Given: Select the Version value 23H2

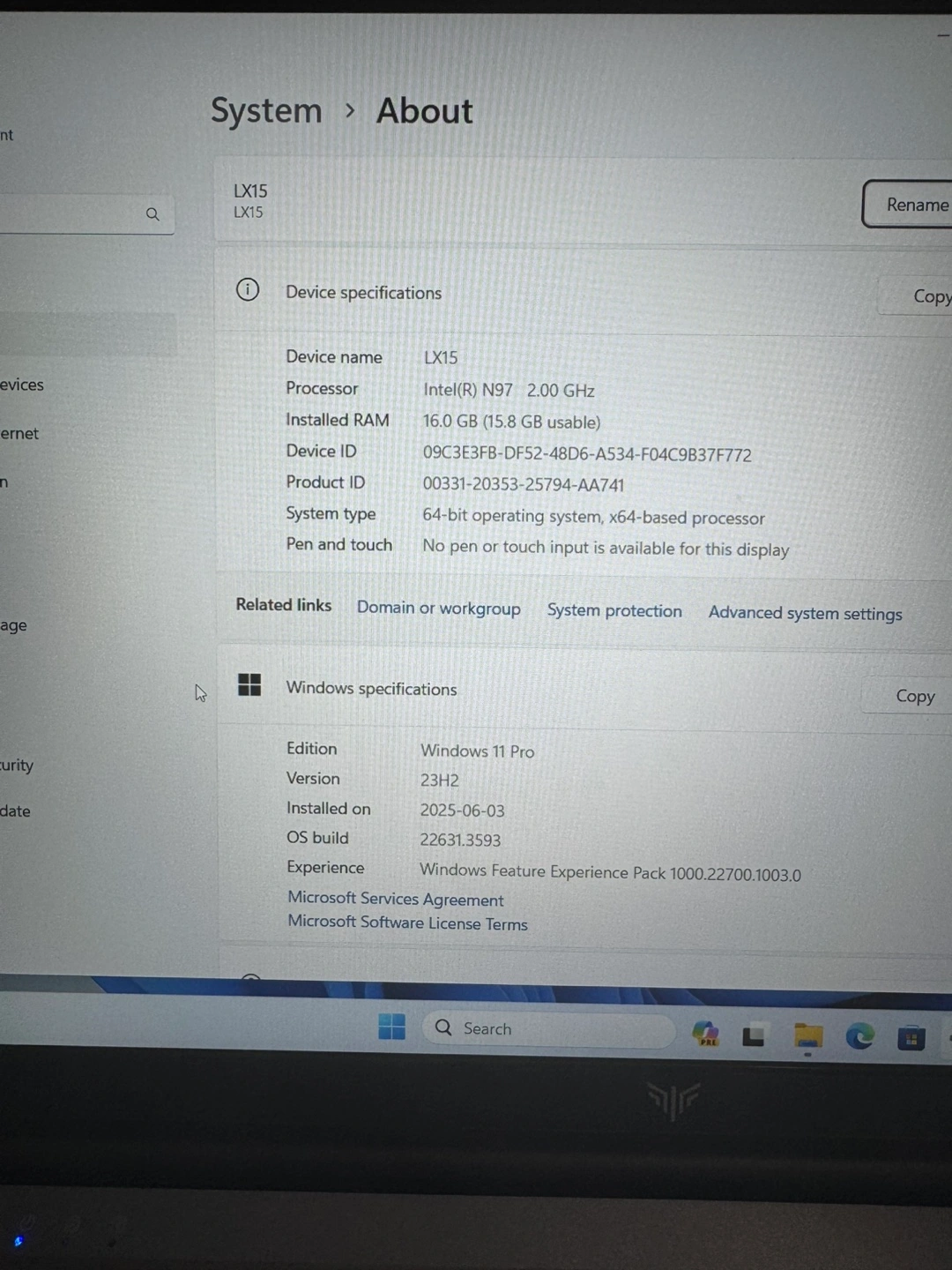Looking at the screenshot, I should click(x=439, y=781).
